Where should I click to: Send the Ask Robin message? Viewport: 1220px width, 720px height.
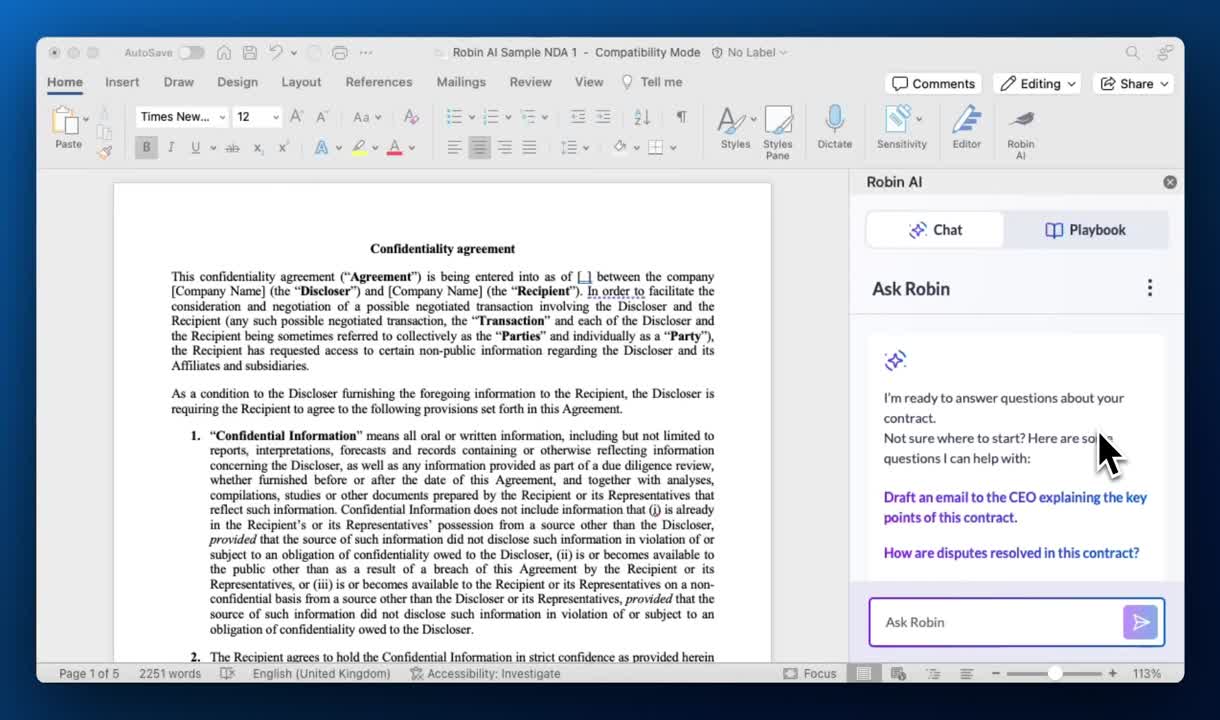coord(1141,622)
